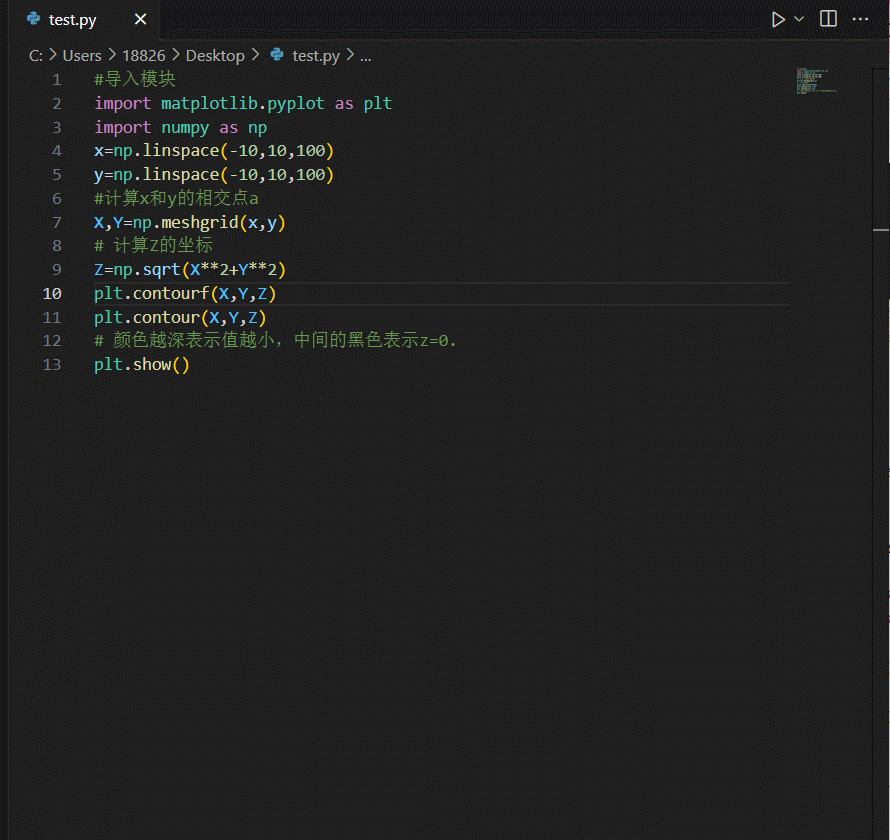Open the Users breadcrumb folder
This screenshot has width=890, height=840.
click(82, 56)
